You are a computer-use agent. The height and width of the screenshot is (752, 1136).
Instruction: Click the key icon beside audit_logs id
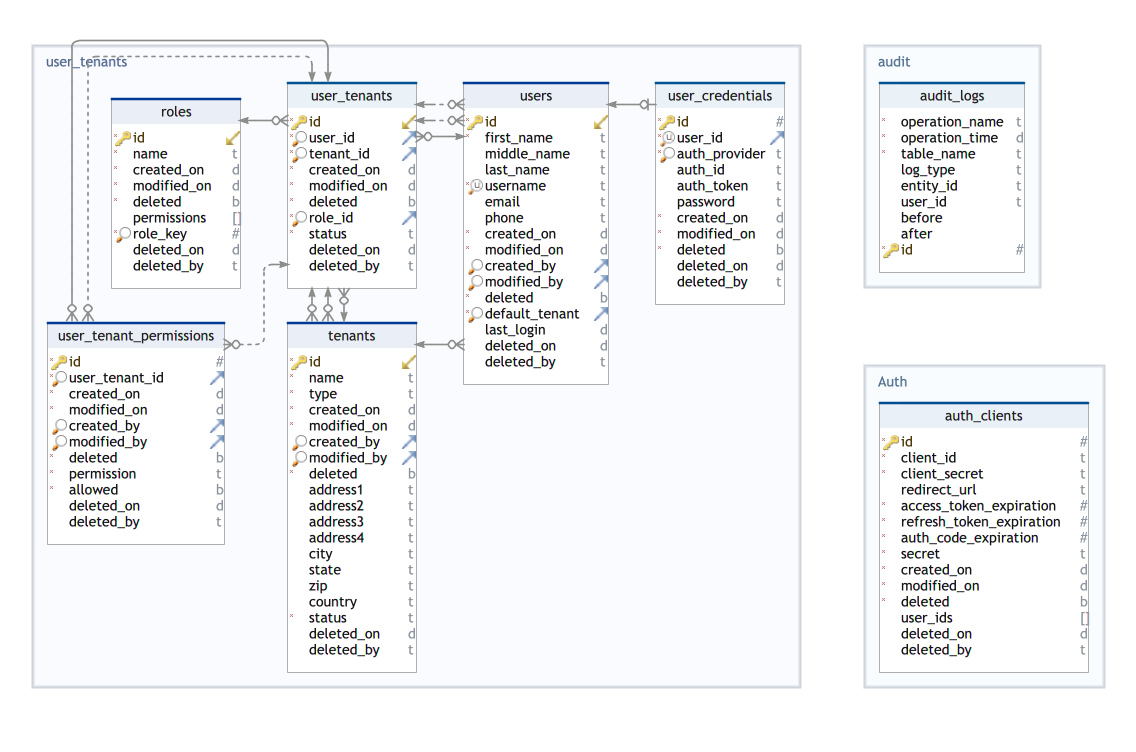(892, 250)
